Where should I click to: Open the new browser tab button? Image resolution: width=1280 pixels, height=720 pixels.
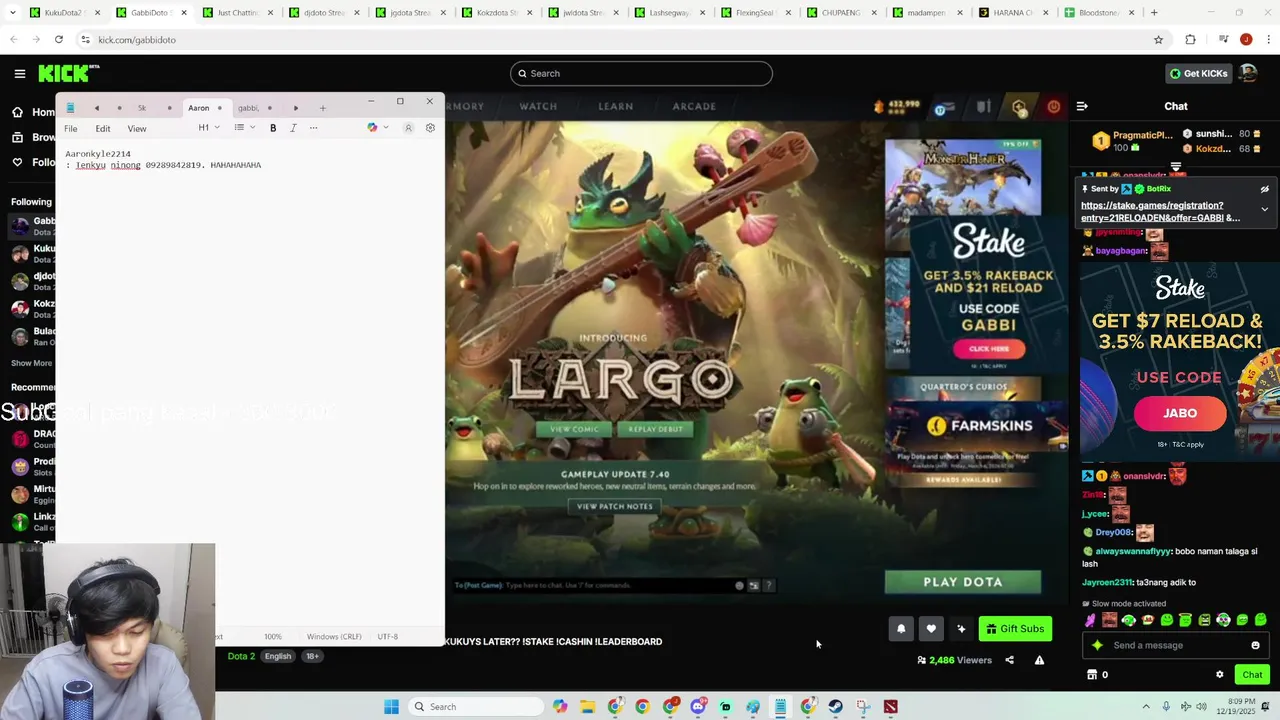[x=1154, y=13]
